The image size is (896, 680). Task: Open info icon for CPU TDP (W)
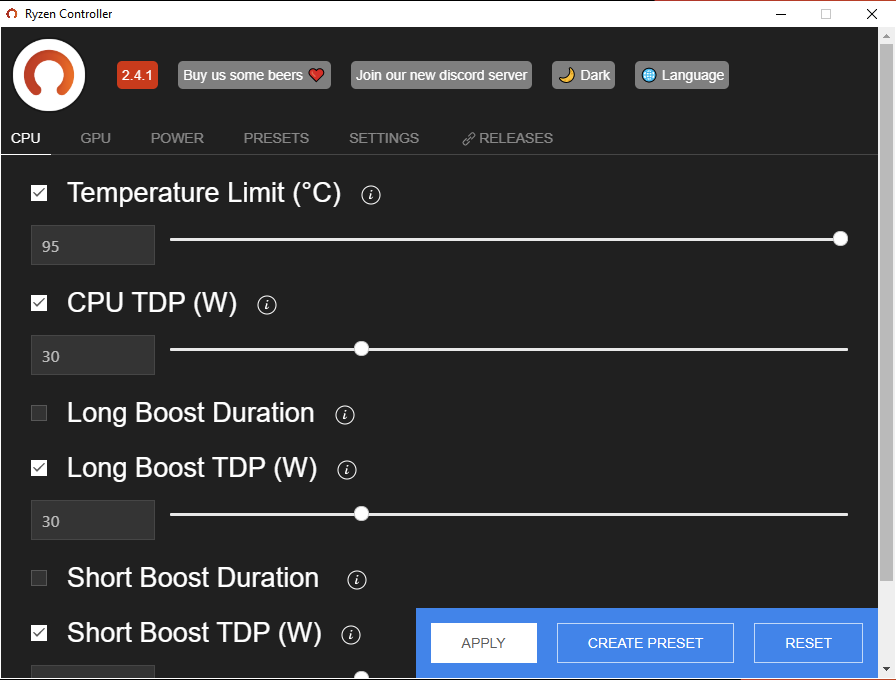click(x=267, y=305)
